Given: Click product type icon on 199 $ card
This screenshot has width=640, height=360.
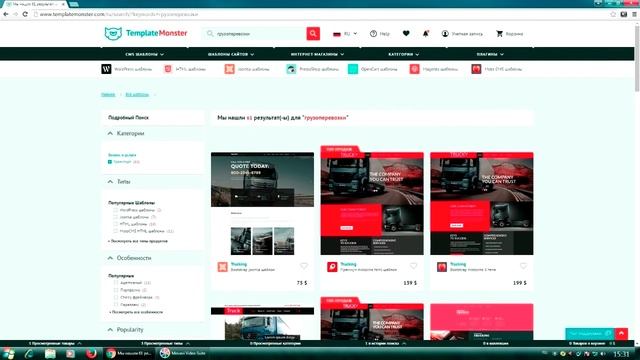Looking at the screenshot, I should point(442,267).
